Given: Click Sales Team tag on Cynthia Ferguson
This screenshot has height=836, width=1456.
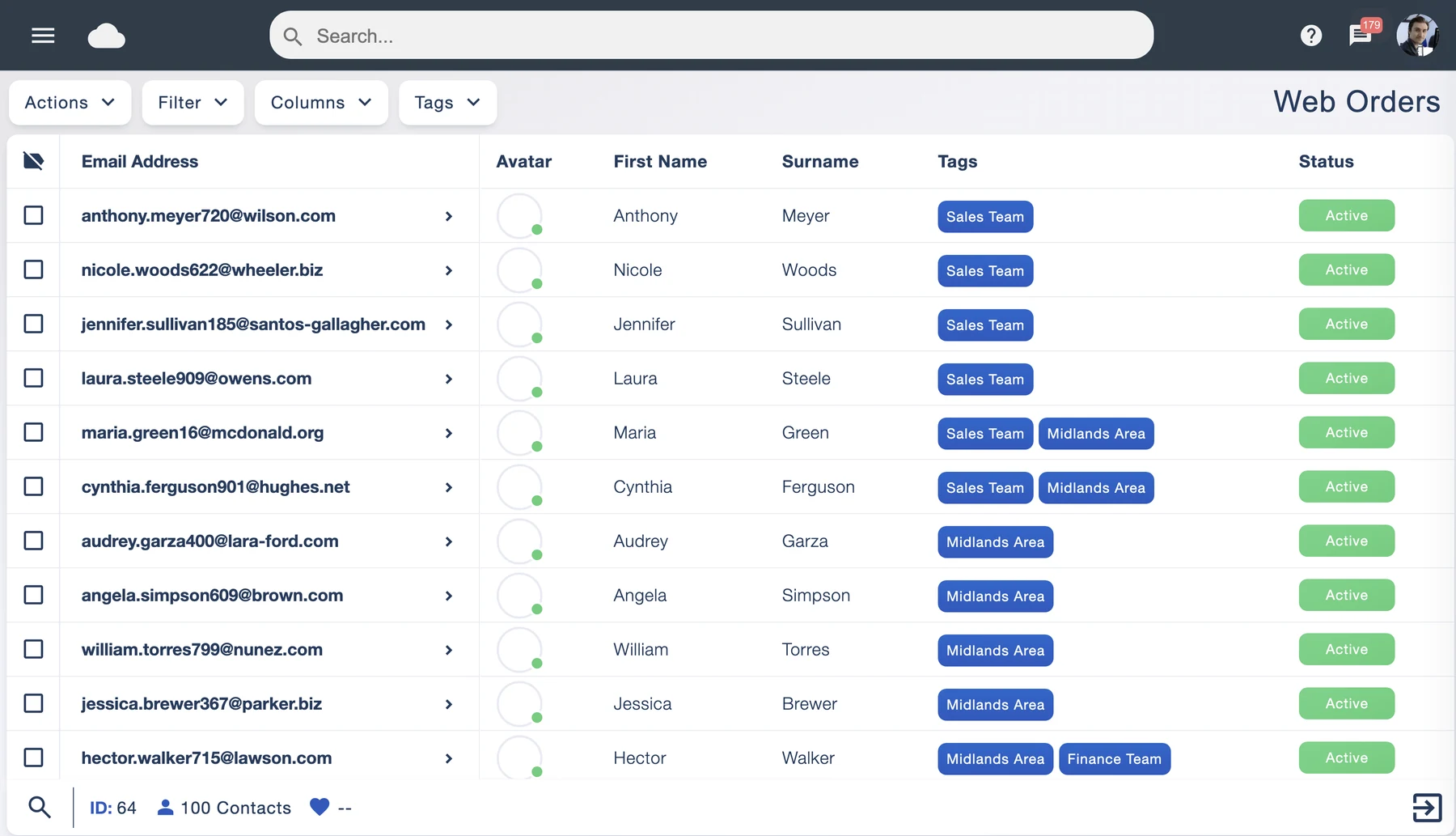Looking at the screenshot, I should [x=985, y=487].
